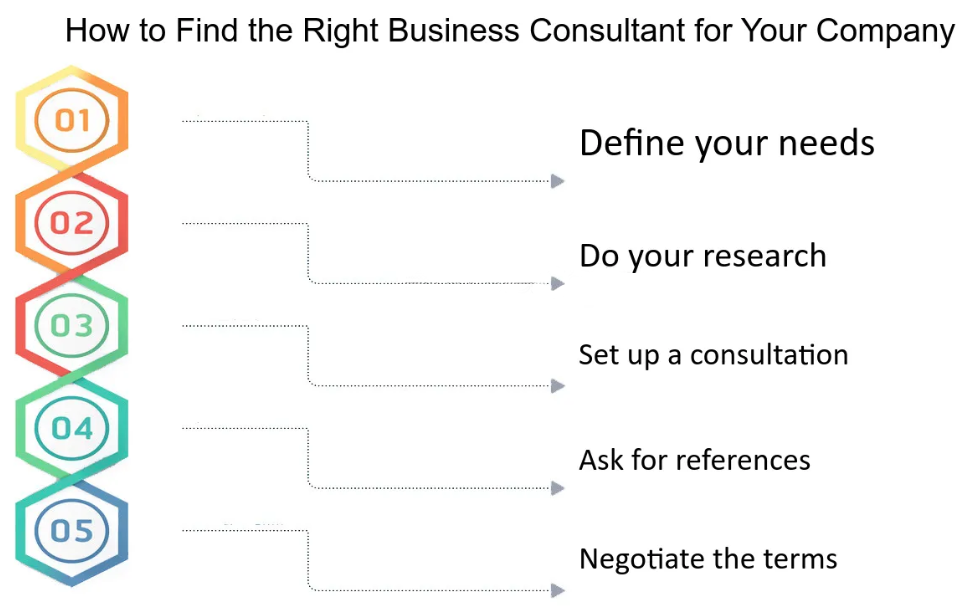
Task: Click the Ask for references label
Action: click(694, 460)
